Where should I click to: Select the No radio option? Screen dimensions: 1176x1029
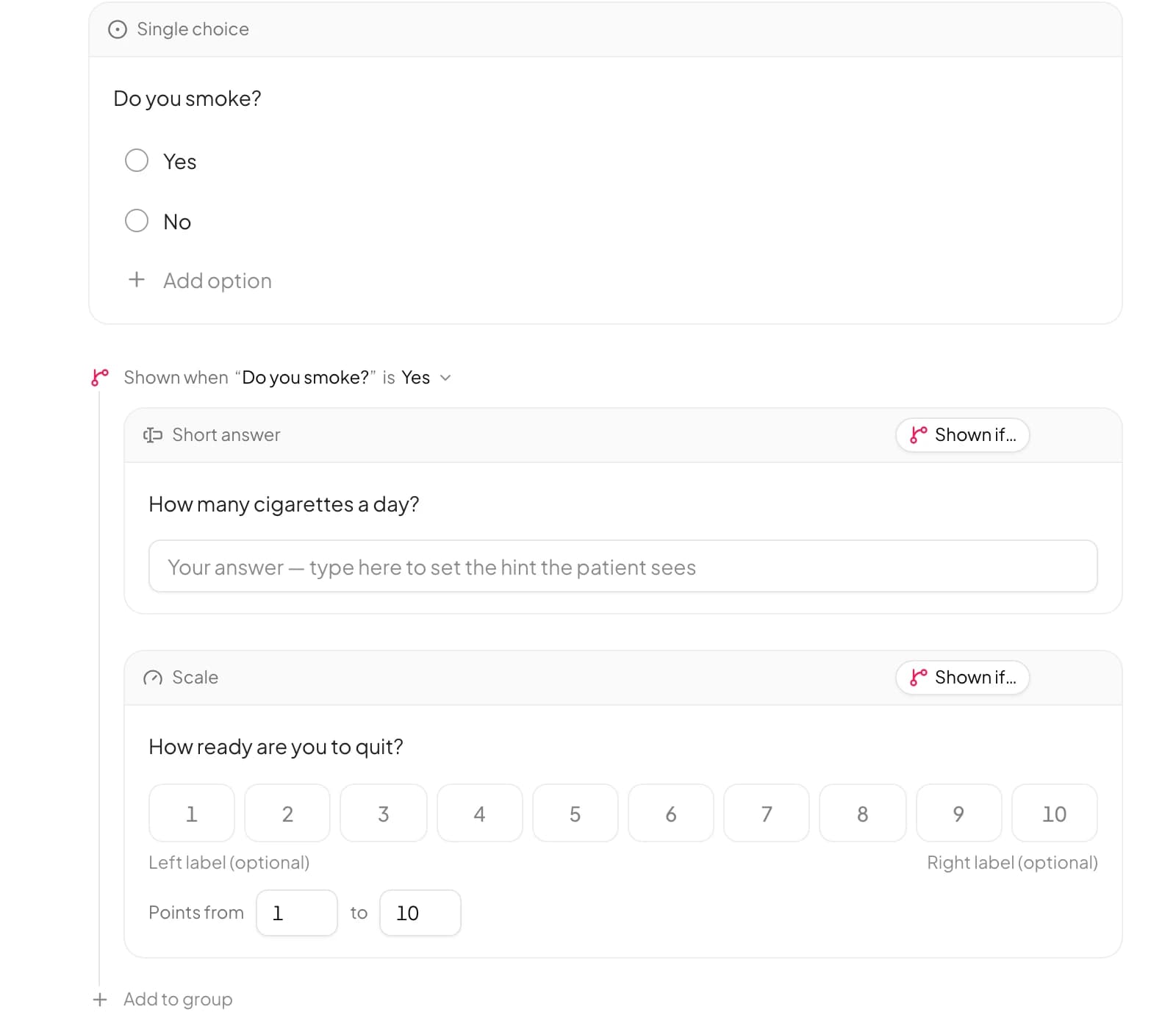[137, 220]
